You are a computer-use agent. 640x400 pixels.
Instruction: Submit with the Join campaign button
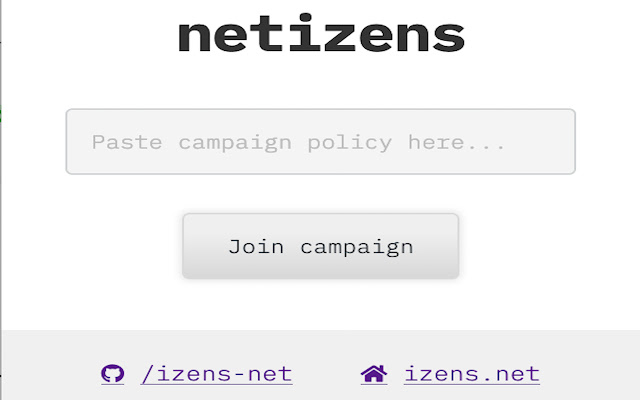coord(321,246)
